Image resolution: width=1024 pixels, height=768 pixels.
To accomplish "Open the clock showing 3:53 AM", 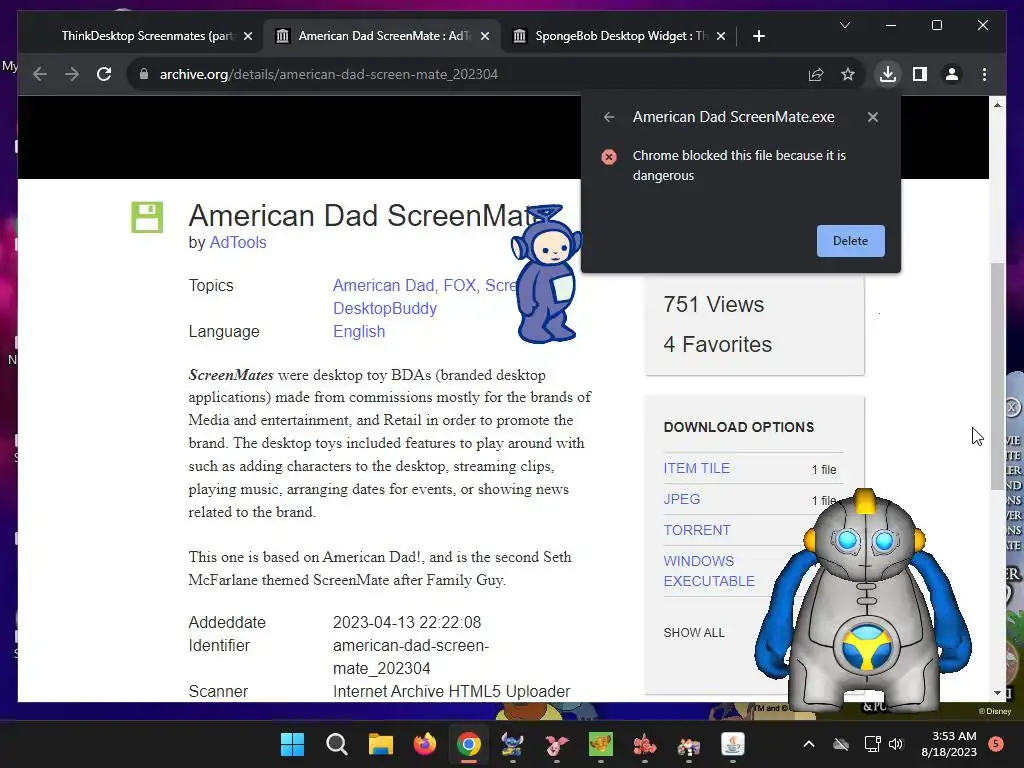I will [949, 744].
